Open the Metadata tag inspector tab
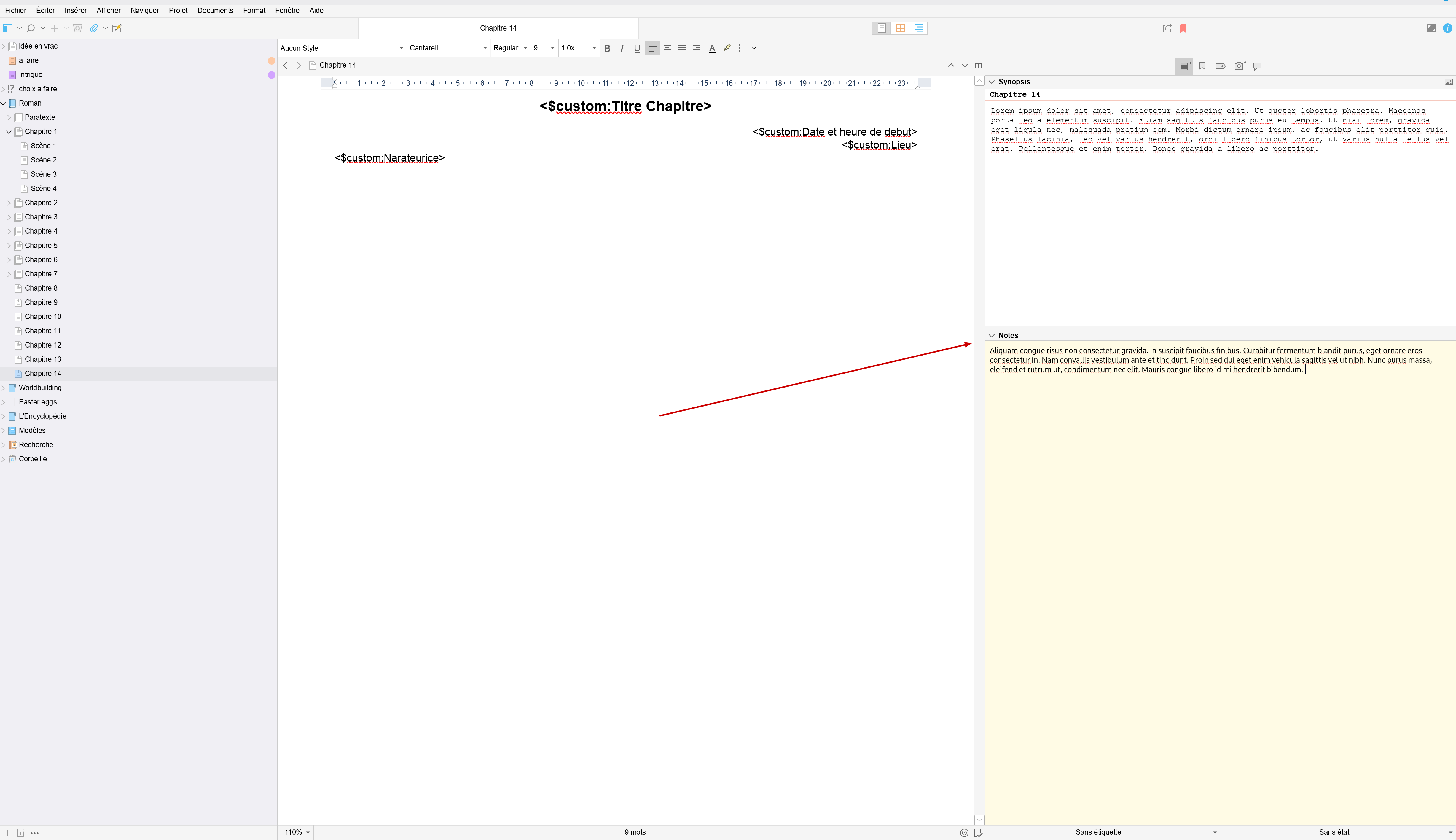 click(1220, 66)
